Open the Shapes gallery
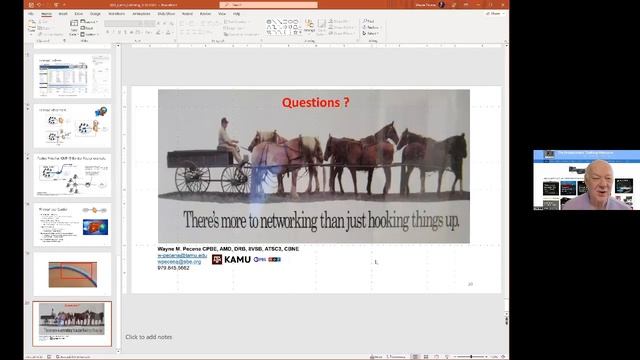640x360 pixels. [x=284, y=27]
